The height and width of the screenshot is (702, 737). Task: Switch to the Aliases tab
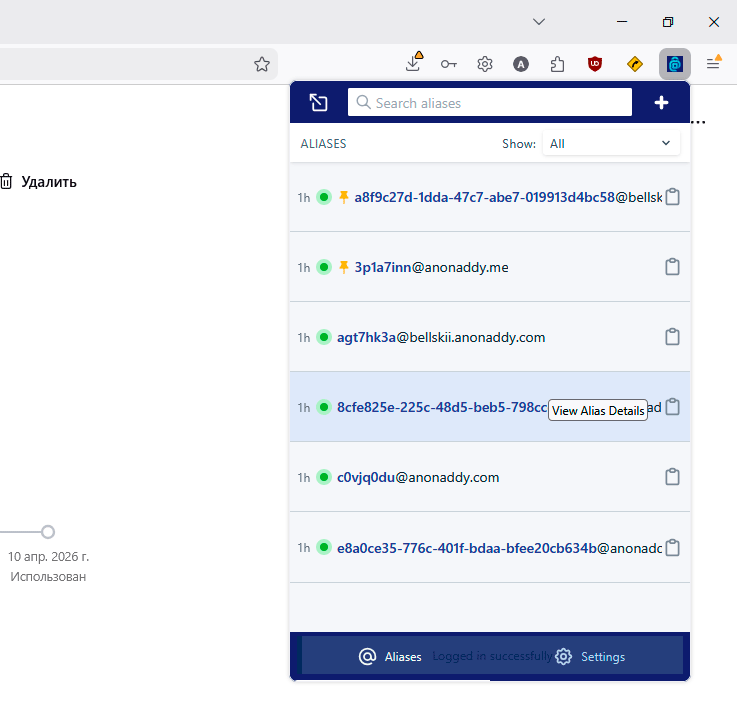pos(390,656)
